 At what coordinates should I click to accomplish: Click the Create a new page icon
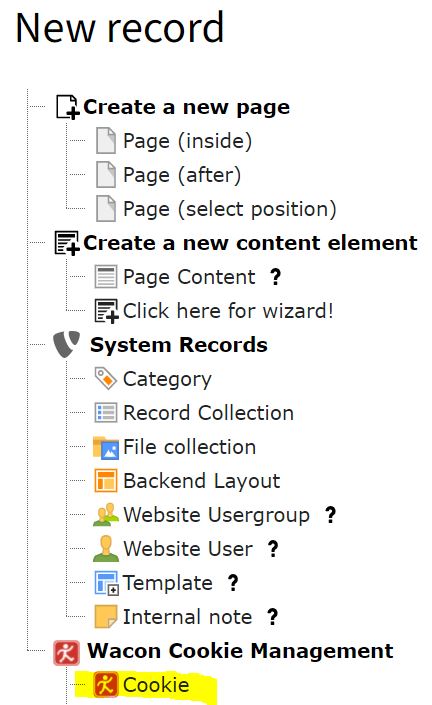[67, 107]
